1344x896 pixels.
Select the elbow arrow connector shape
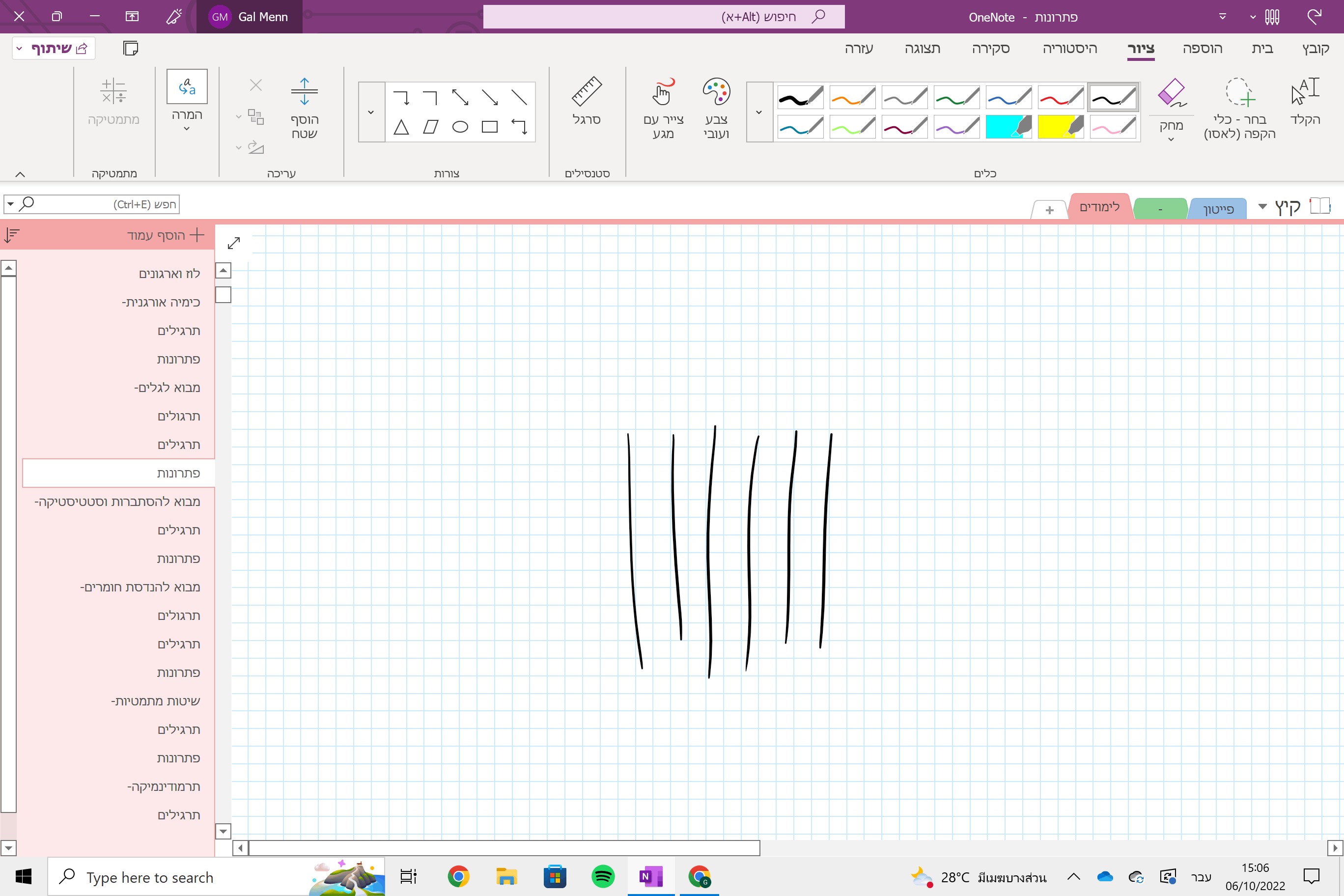click(401, 97)
